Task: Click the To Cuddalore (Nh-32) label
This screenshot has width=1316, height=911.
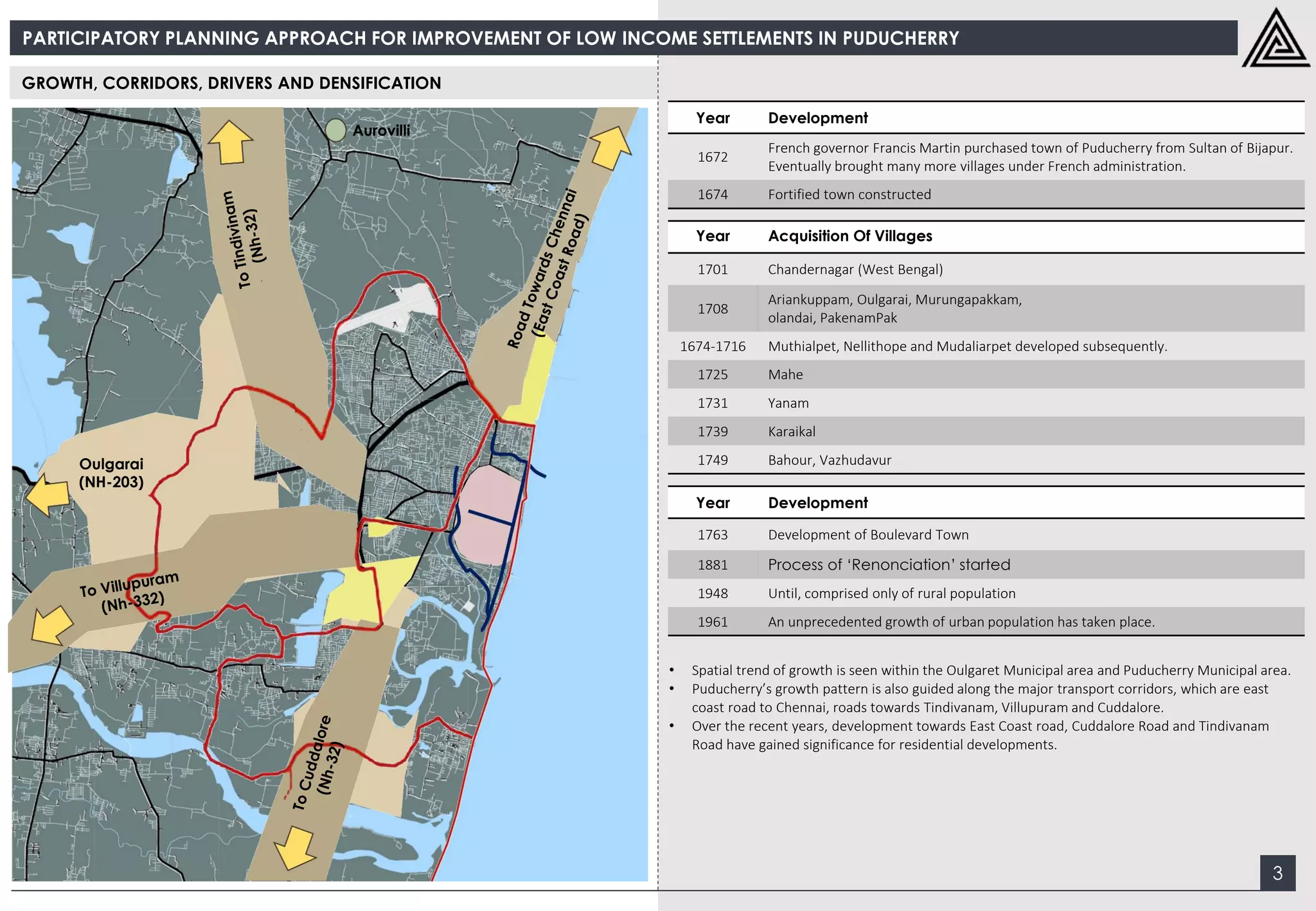Action: point(319,763)
